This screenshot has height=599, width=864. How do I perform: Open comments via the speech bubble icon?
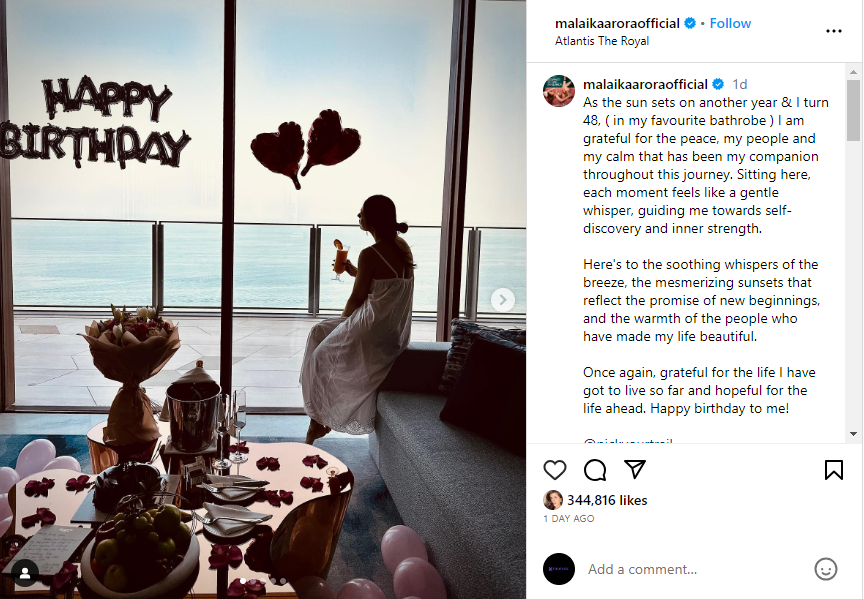point(595,470)
